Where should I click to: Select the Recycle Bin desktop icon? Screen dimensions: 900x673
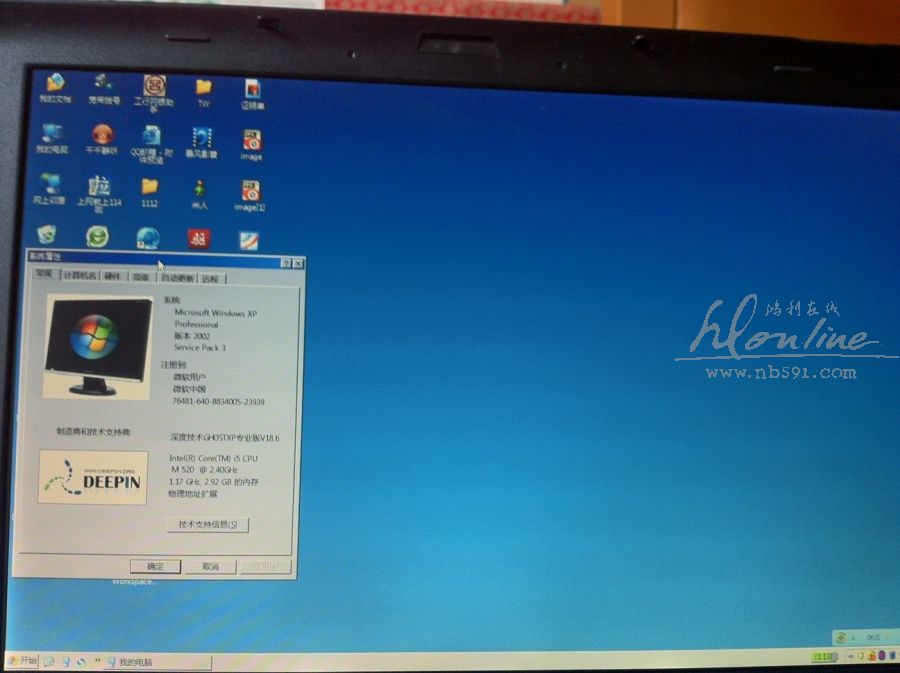[46, 234]
